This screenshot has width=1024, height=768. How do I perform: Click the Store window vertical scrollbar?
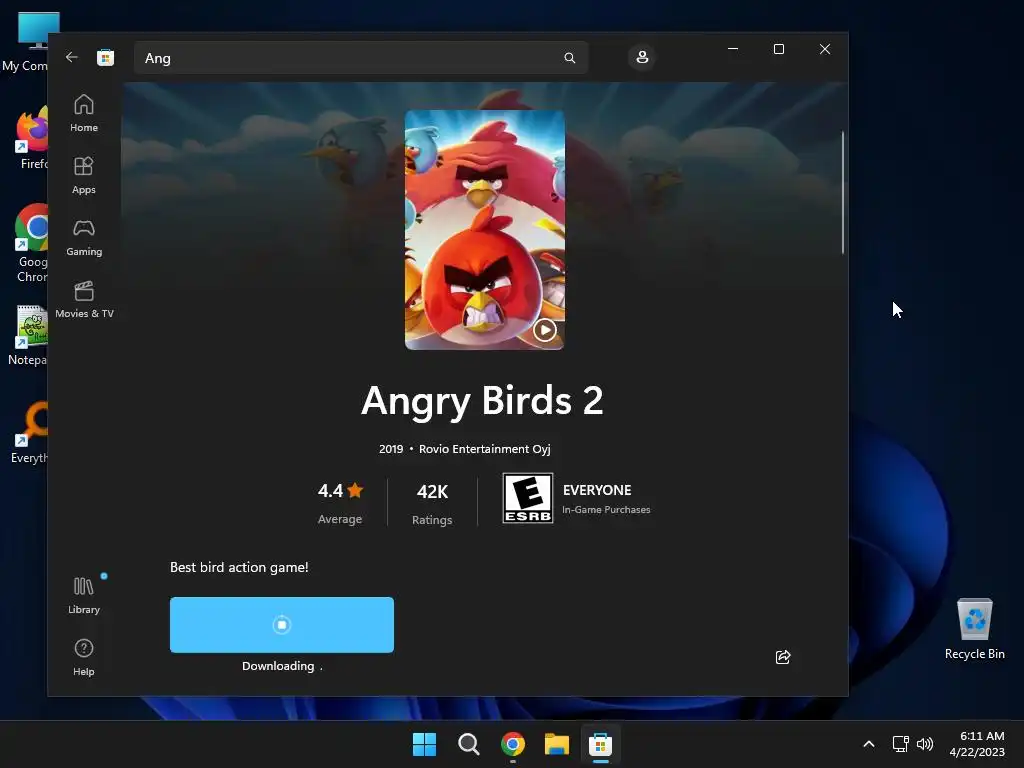(x=843, y=193)
